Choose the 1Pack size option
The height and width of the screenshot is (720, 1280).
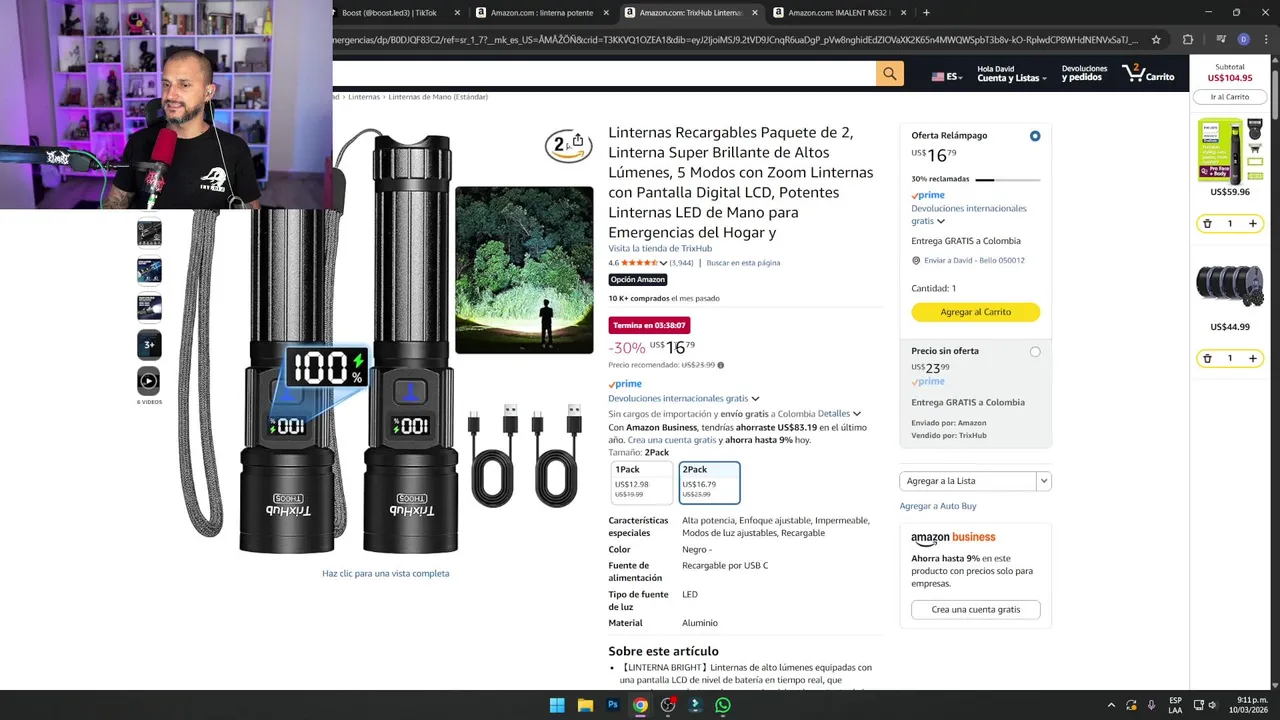click(x=642, y=482)
